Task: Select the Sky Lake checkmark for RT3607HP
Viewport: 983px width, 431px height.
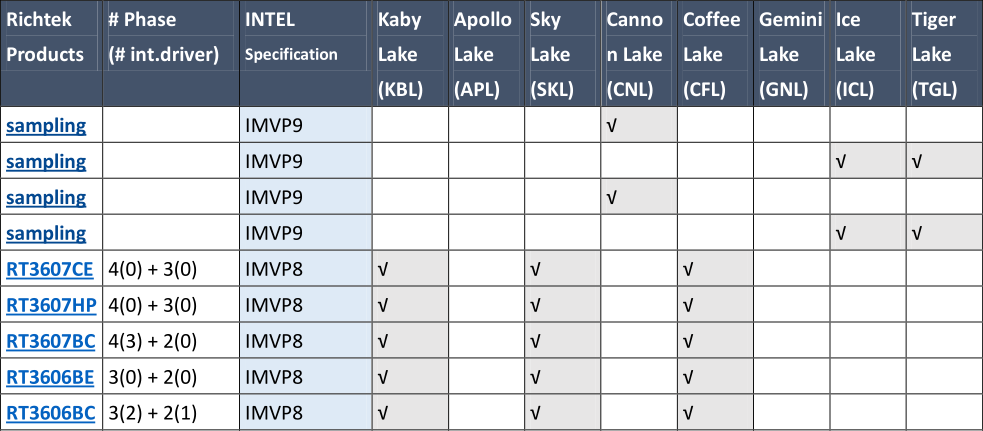Action: (x=562, y=306)
